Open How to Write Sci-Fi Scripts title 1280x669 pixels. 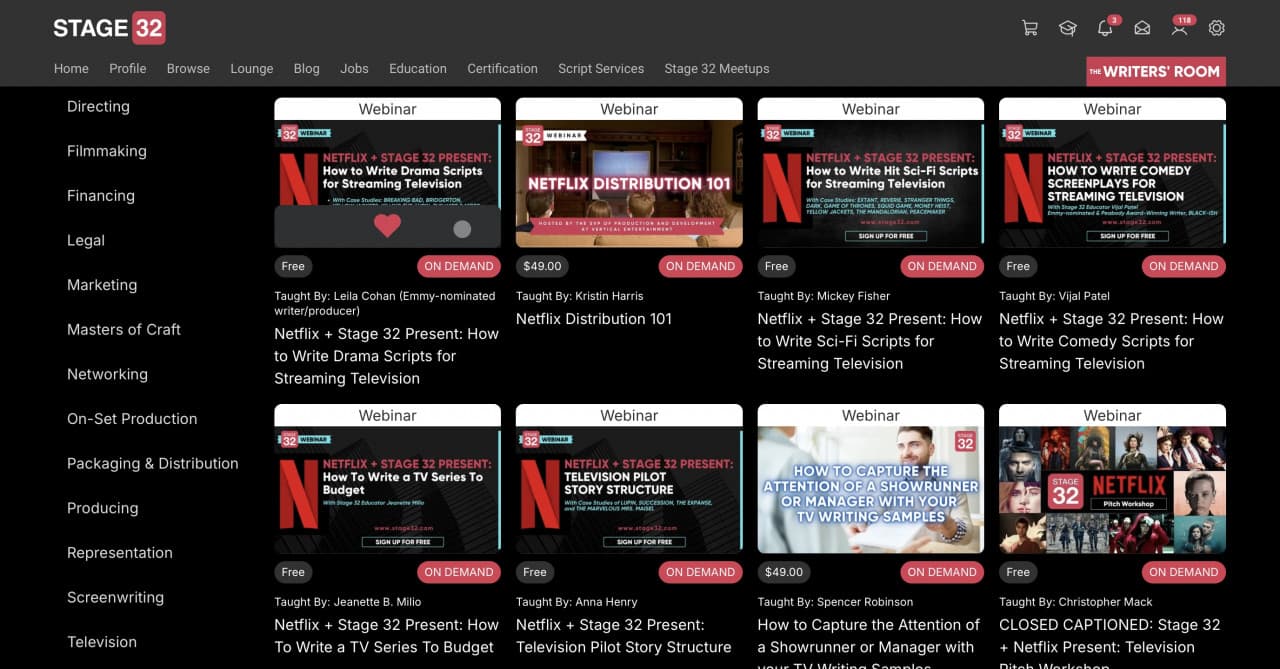click(x=870, y=341)
